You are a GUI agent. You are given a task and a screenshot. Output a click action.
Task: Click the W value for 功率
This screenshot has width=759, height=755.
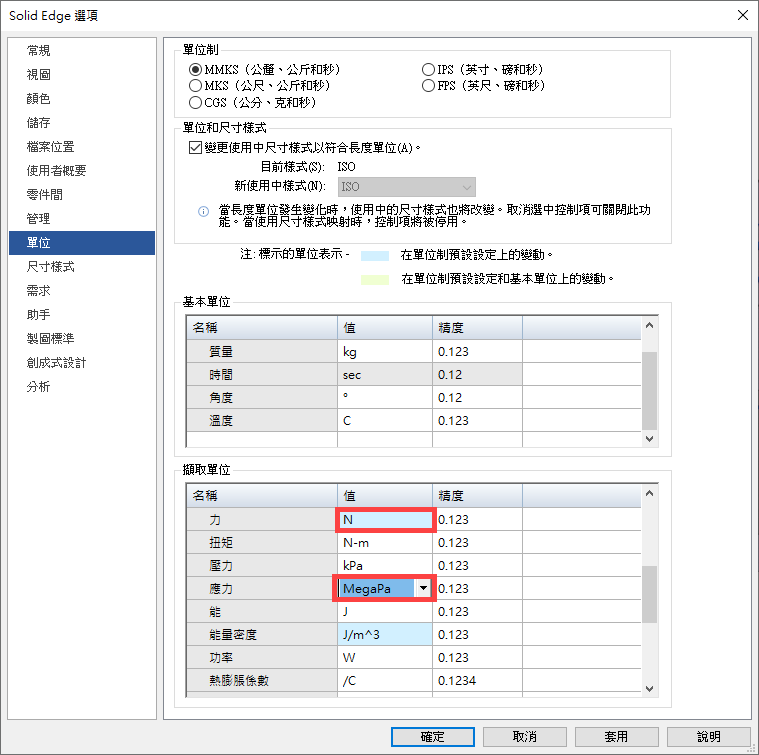pyautogui.click(x=385, y=657)
